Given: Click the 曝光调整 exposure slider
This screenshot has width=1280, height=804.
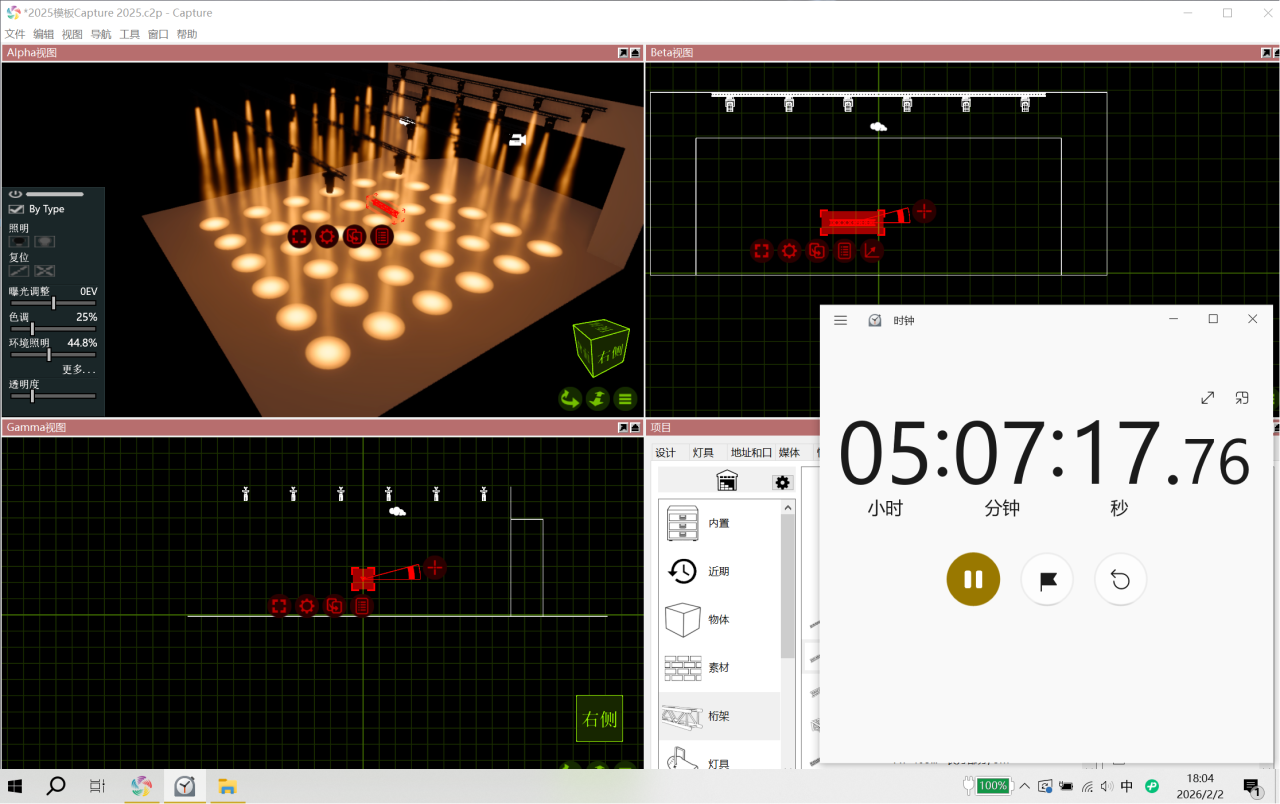Looking at the screenshot, I should [54, 303].
